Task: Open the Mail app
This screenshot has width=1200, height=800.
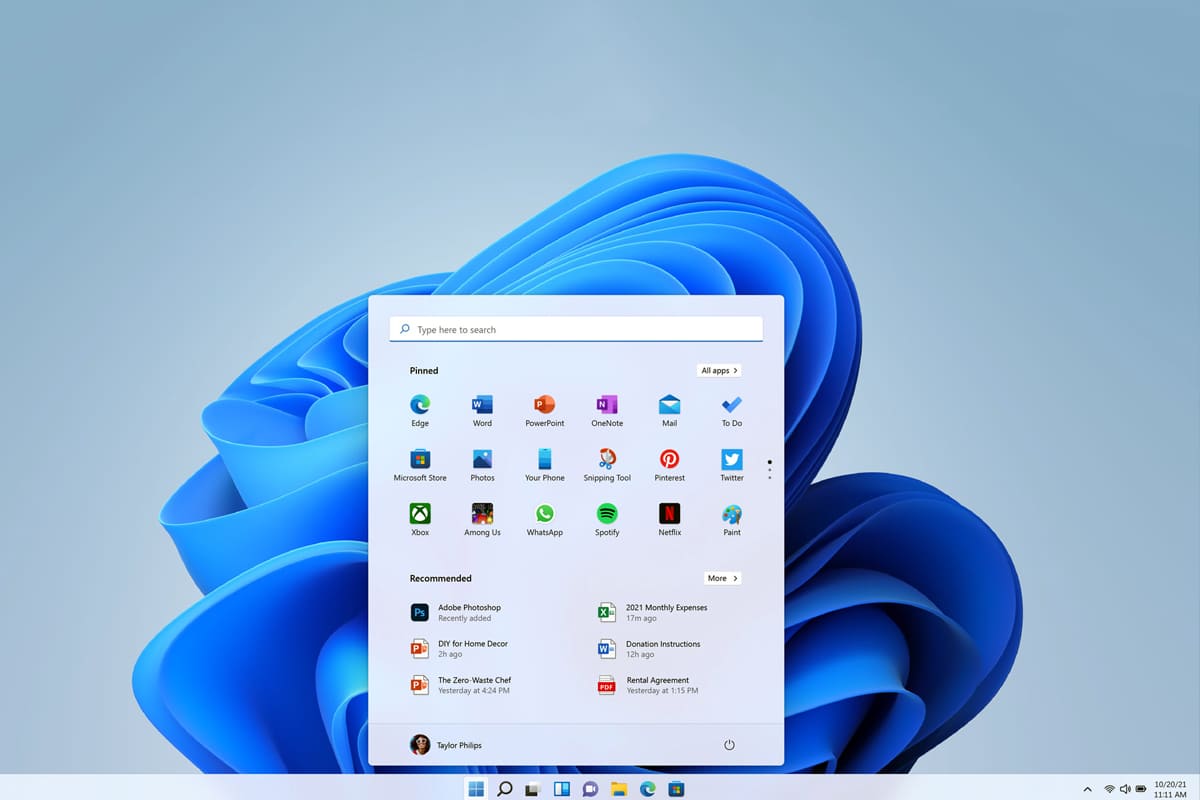Action: (x=669, y=410)
